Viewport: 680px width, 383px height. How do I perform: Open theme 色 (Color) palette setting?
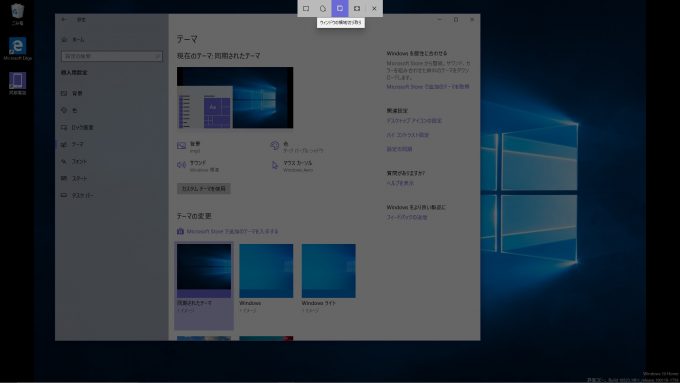coord(297,147)
